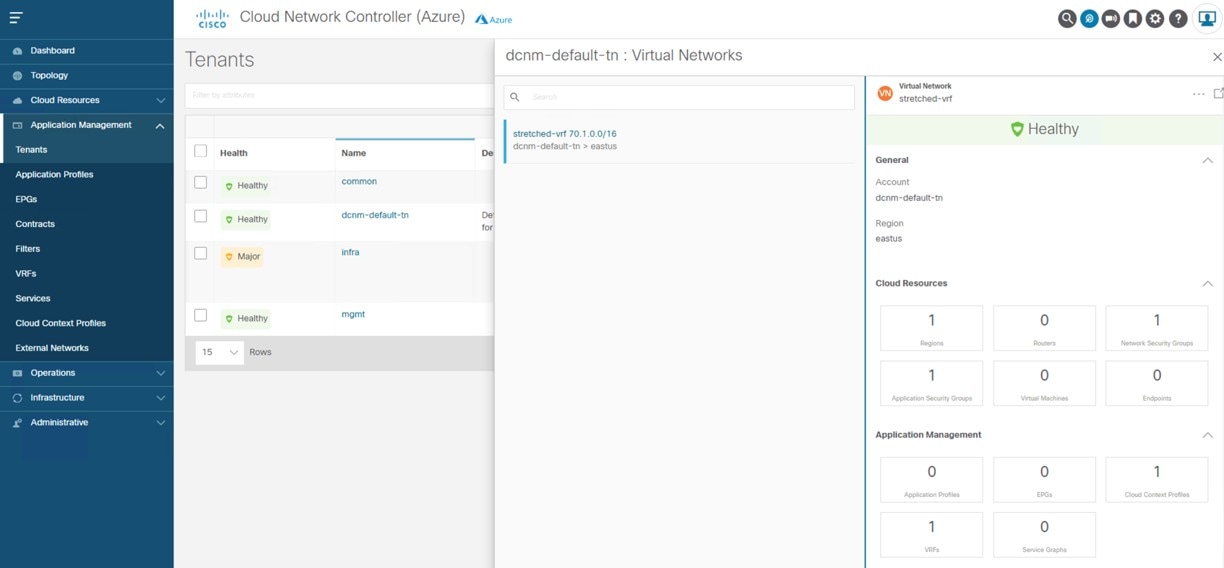Click the Administrative sidebar icon
Screen dimensions: 1224x568
click(17, 423)
